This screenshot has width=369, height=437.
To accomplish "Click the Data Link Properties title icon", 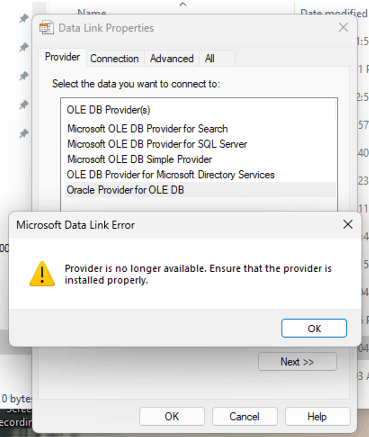I will click(x=46, y=28).
